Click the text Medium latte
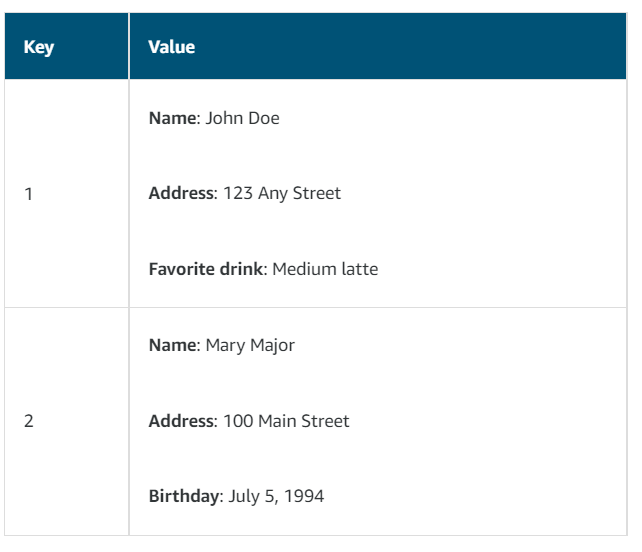The height and width of the screenshot is (552, 642). (325, 269)
